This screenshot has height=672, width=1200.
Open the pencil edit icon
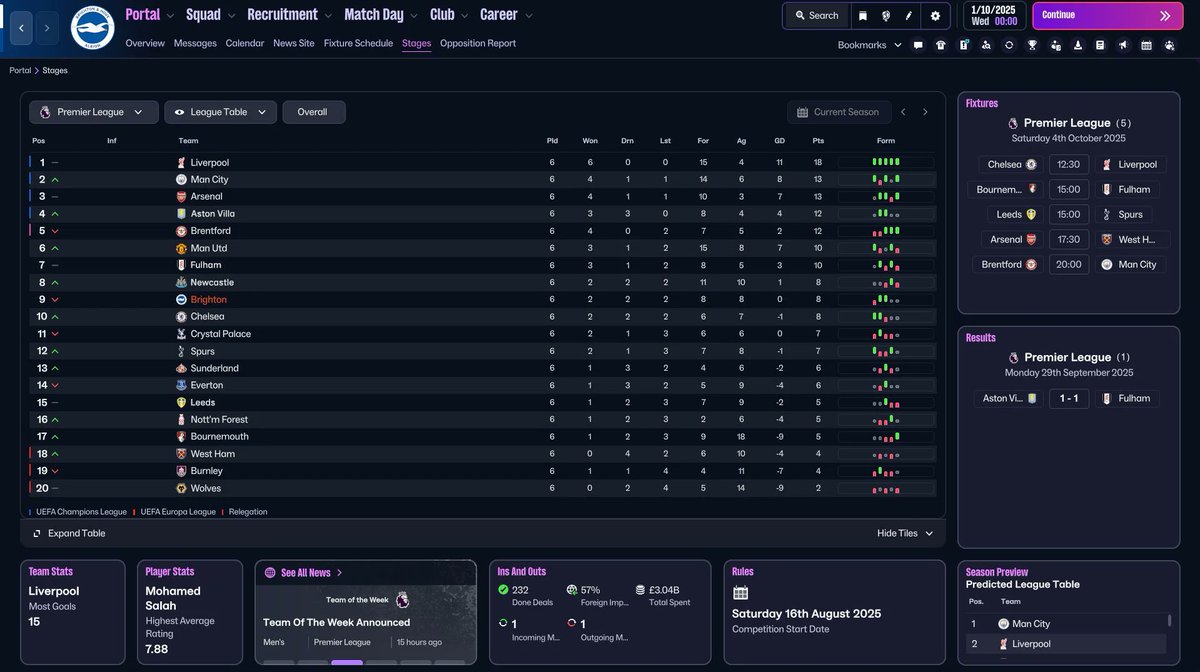point(909,15)
